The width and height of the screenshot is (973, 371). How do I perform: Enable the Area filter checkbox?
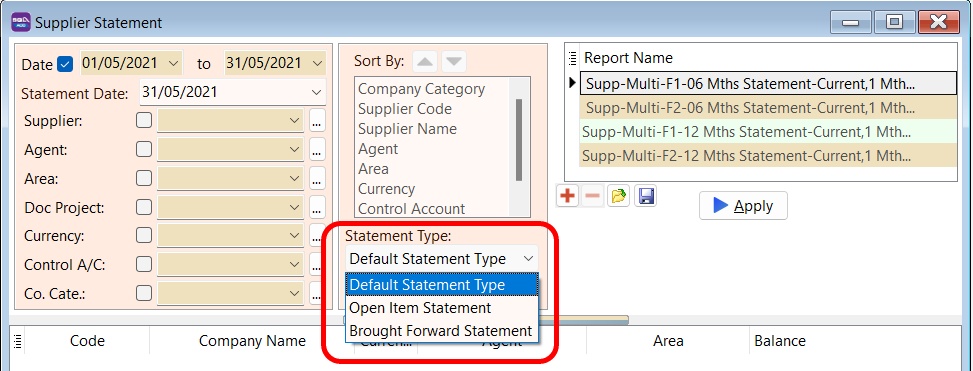[144, 178]
